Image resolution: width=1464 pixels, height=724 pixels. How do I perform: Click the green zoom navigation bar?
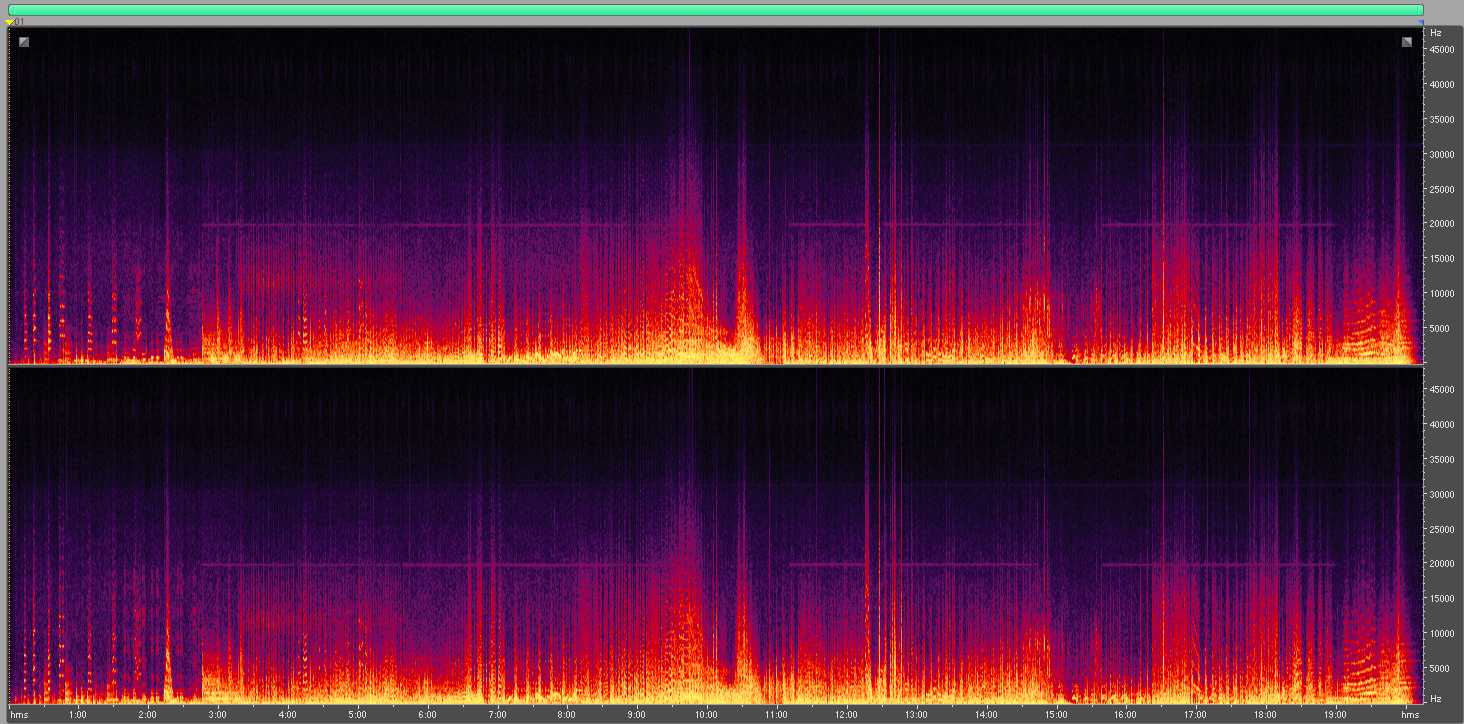(x=715, y=10)
